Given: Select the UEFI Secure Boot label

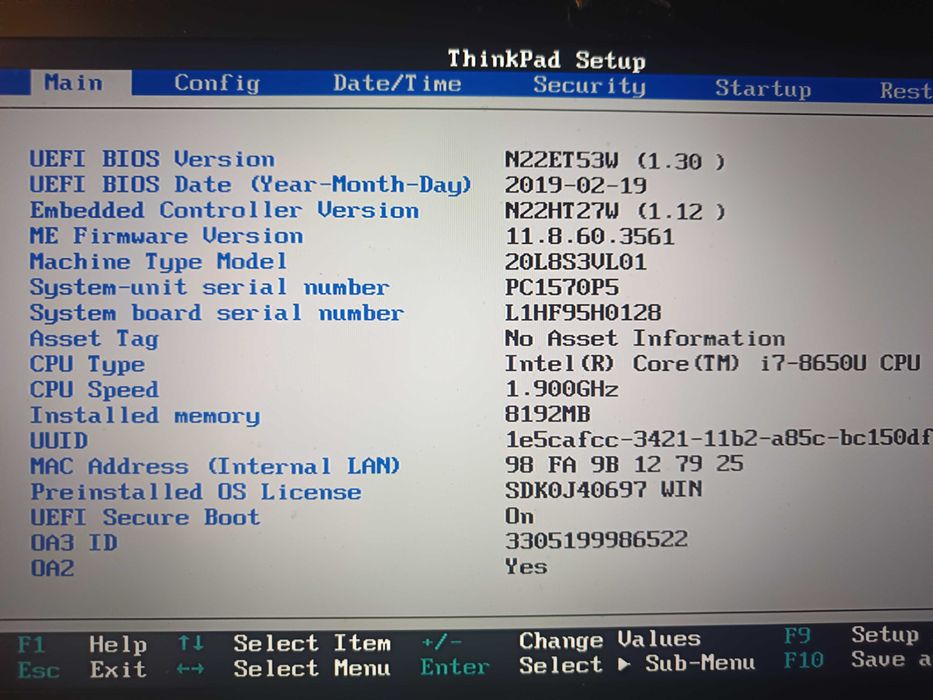Looking at the screenshot, I should click(x=145, y=517).
